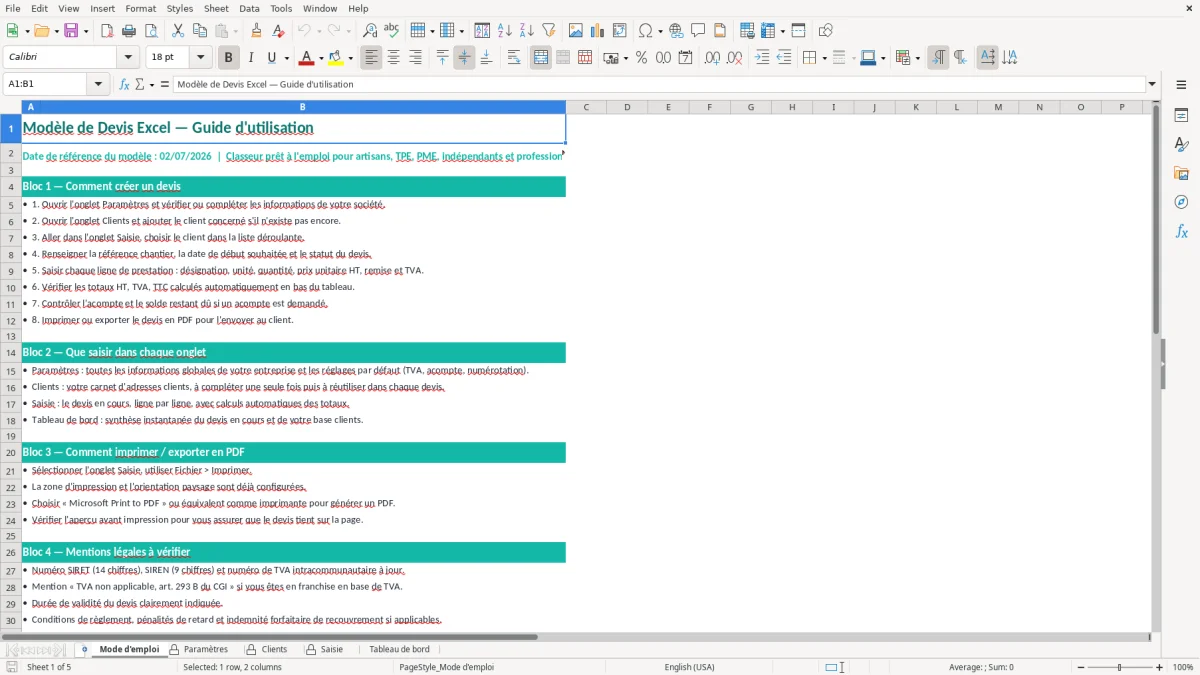The image size is (1200, 675).
Task: Open sidebar Functions fx icon
Action: pos(1181,231)
